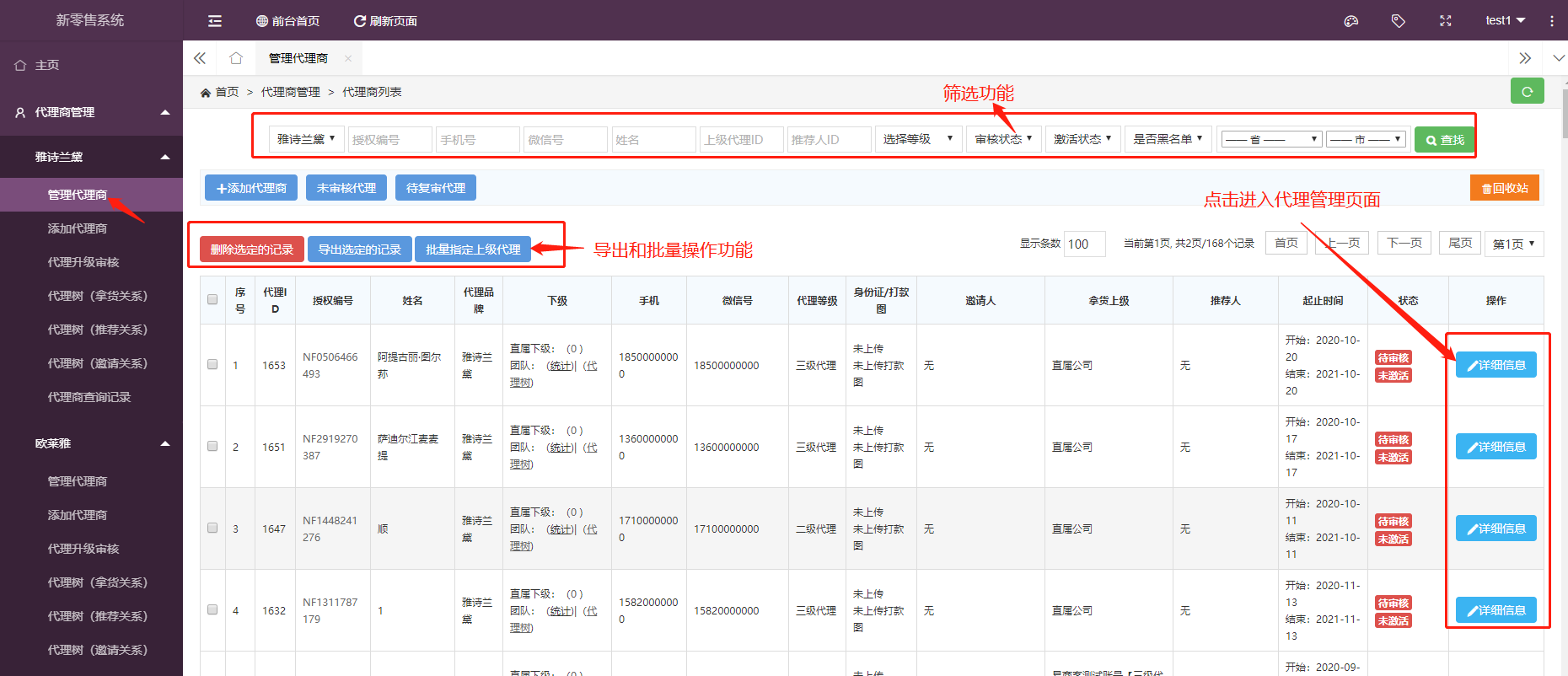1568x676 pixels.
Task: Open the 是否黑名单 dropdown
Action: 1168,139
